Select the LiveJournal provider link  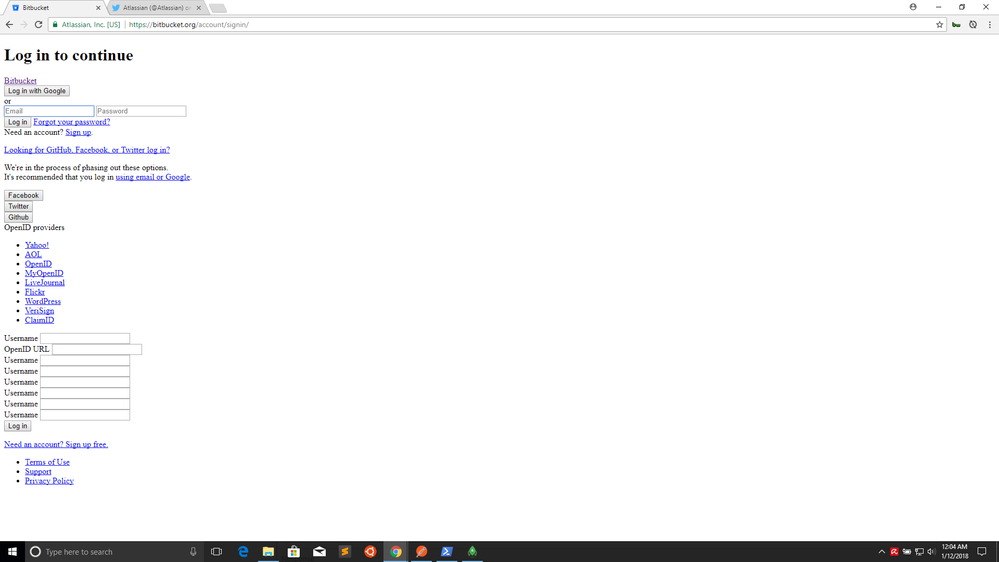coord(45,282)
